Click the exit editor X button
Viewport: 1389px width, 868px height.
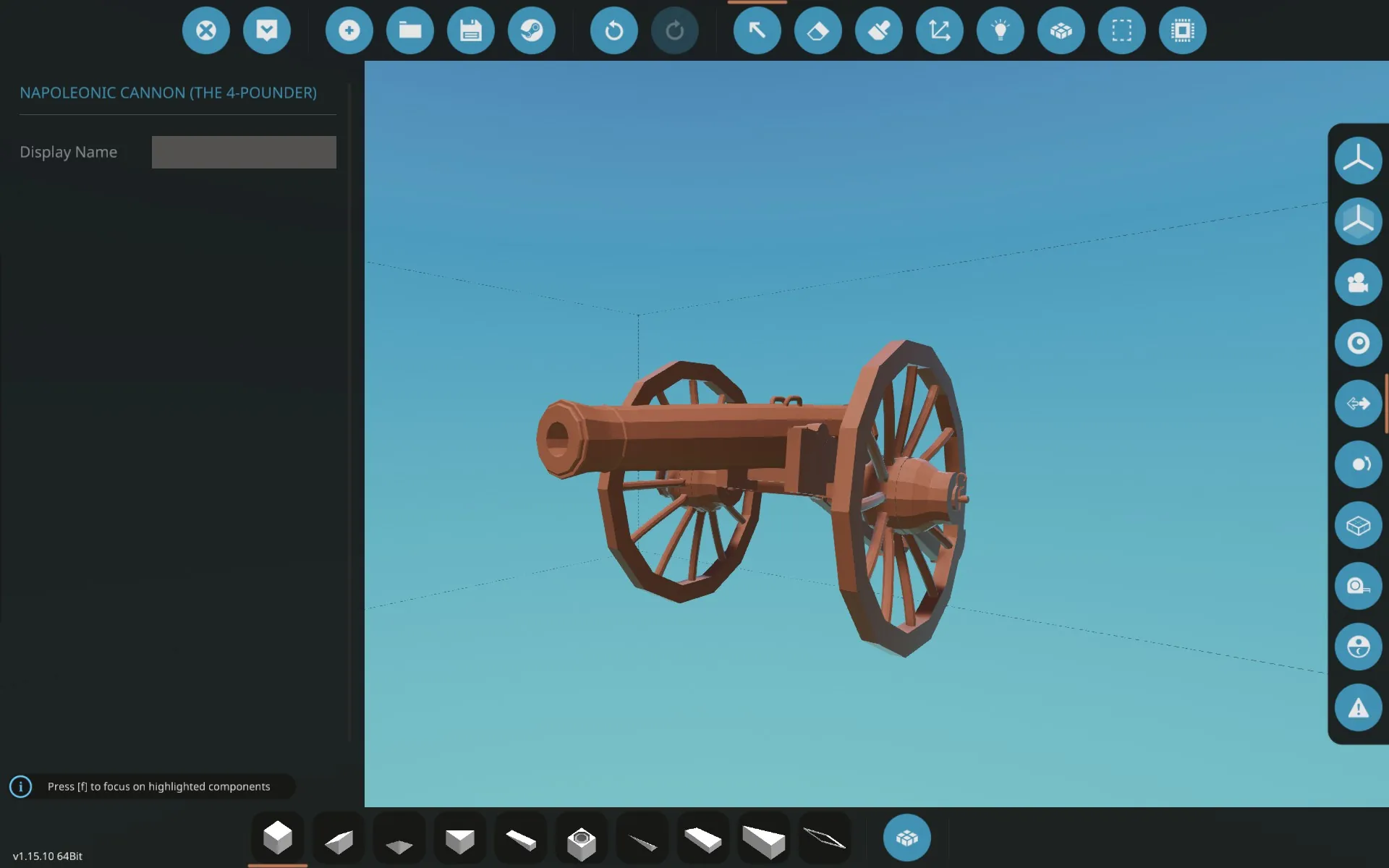[206, 30]
